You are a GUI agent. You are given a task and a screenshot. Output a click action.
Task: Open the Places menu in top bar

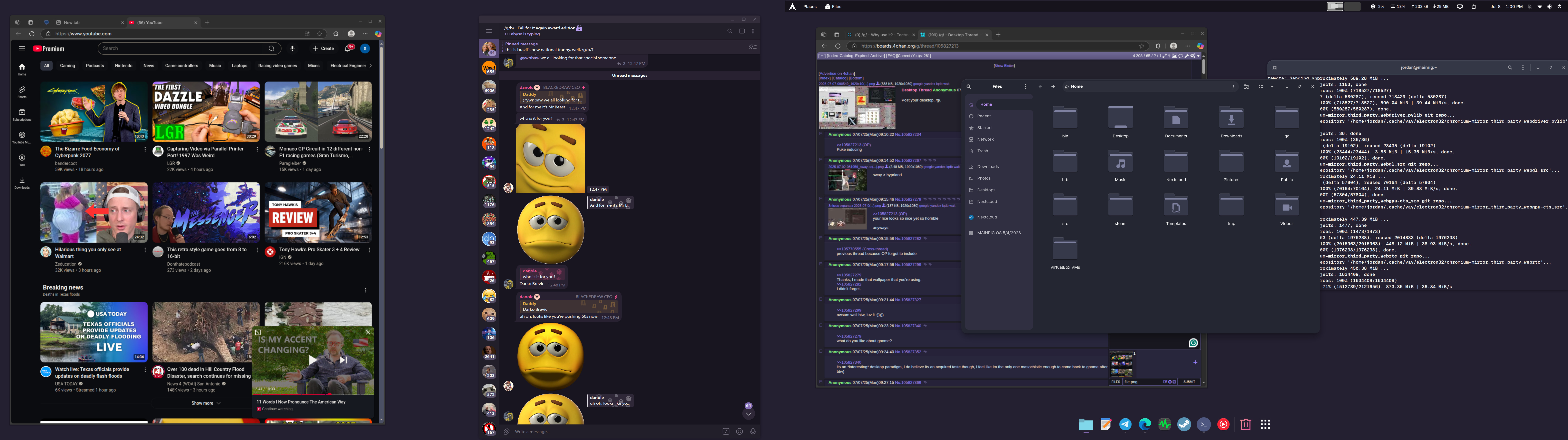pos(810,7)
